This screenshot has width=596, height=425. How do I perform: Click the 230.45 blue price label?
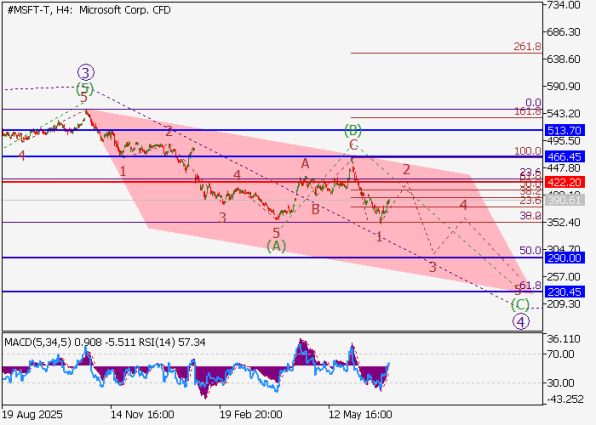click(x=564, y=292)
